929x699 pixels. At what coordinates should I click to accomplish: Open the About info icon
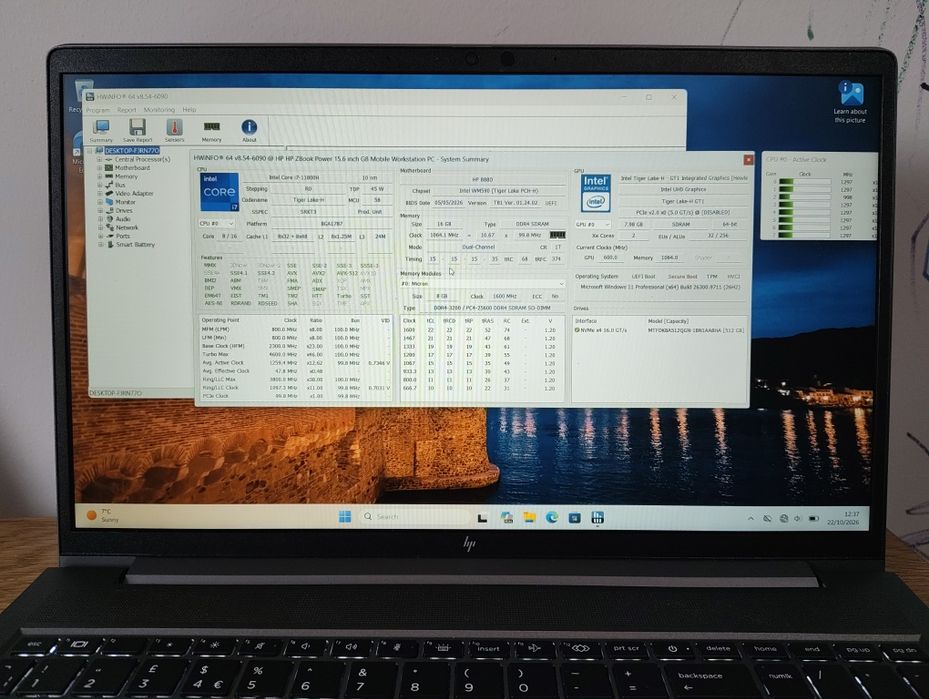(x=249, y=129)
